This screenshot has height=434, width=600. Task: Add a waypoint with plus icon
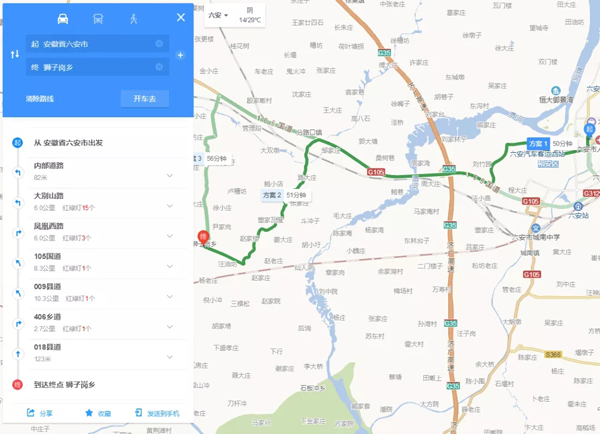point(180,55)
